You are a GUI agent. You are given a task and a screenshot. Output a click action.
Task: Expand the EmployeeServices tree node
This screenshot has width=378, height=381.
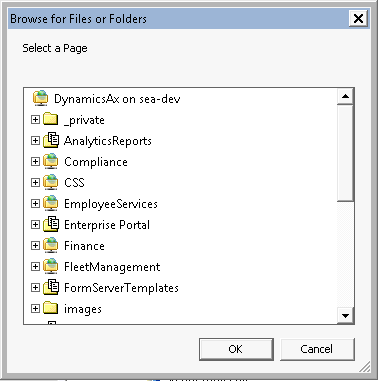pos(35,203)
